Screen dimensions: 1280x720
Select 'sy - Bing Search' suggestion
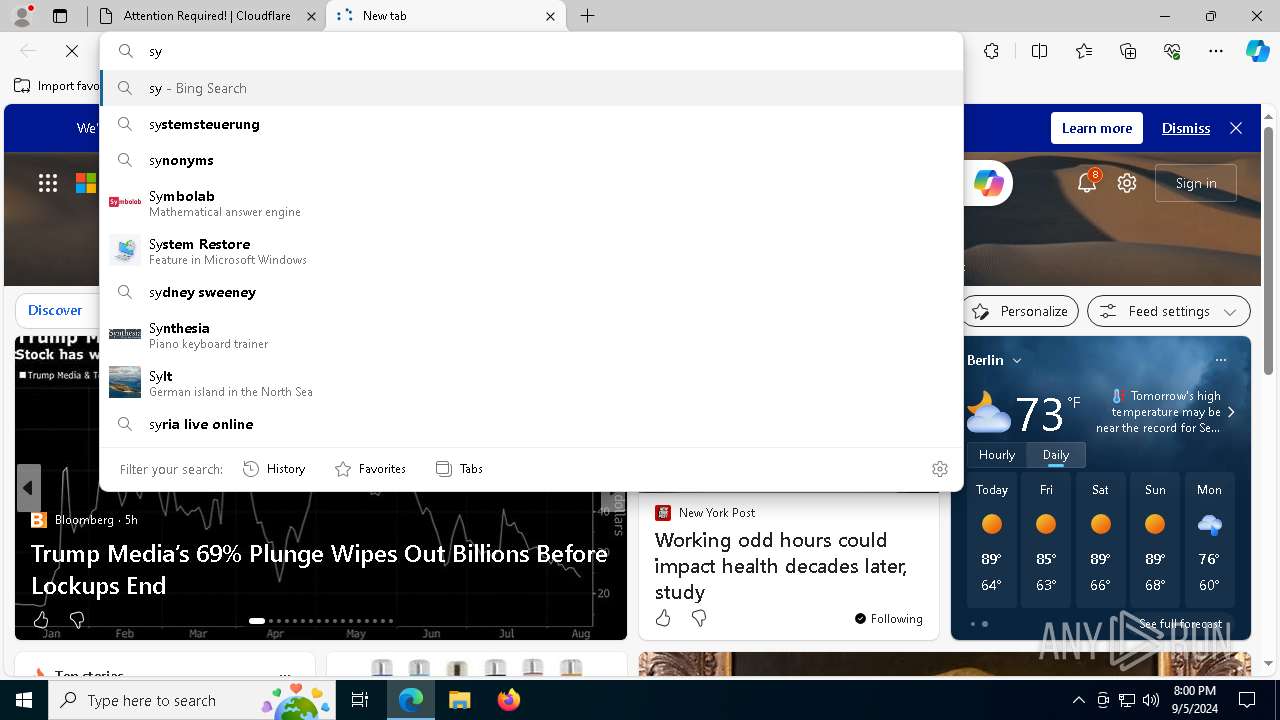(x=532, y=88)
